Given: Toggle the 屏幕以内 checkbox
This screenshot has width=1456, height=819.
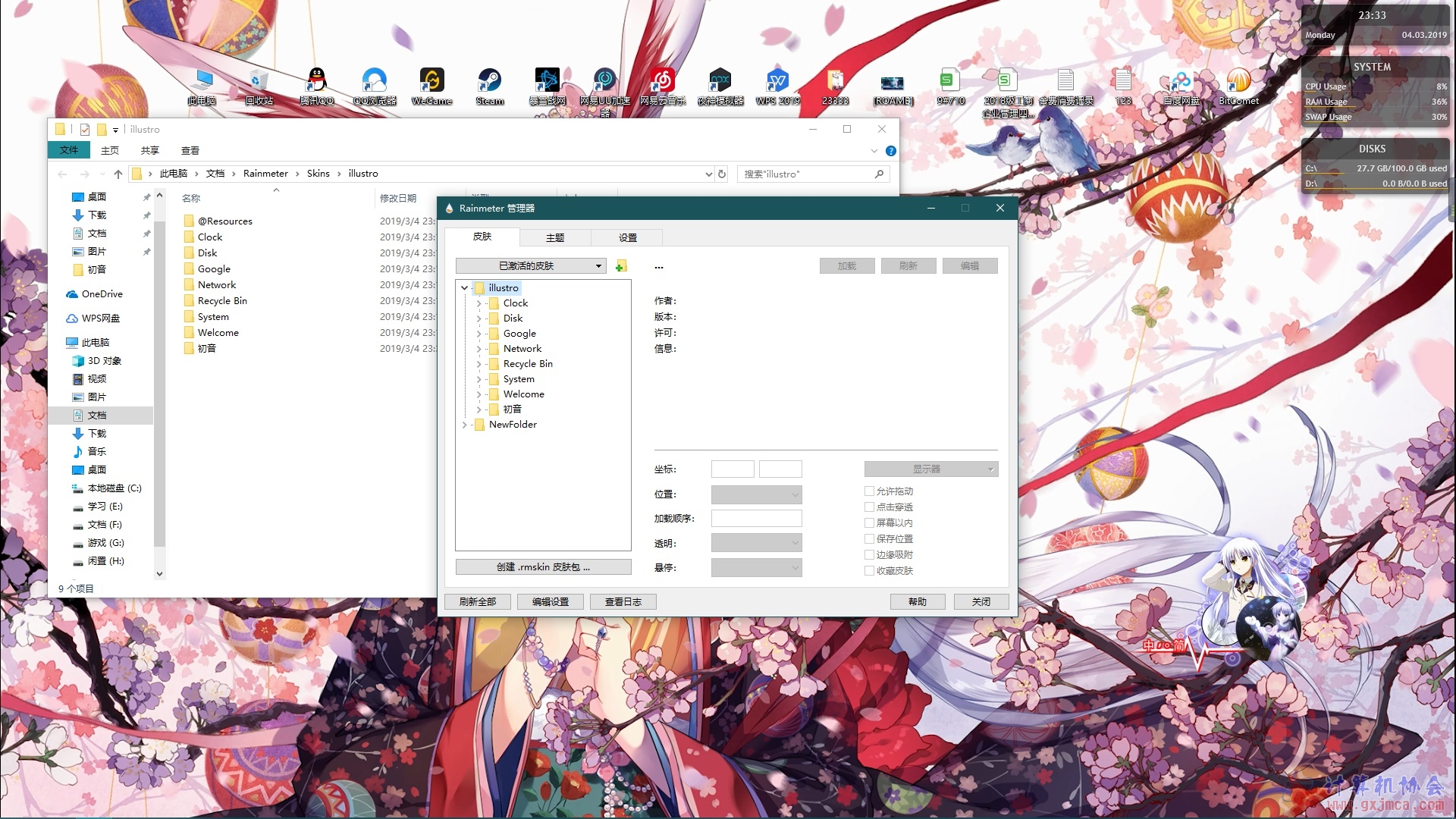Looking at the screenshot, I should (x=870, y=523).
